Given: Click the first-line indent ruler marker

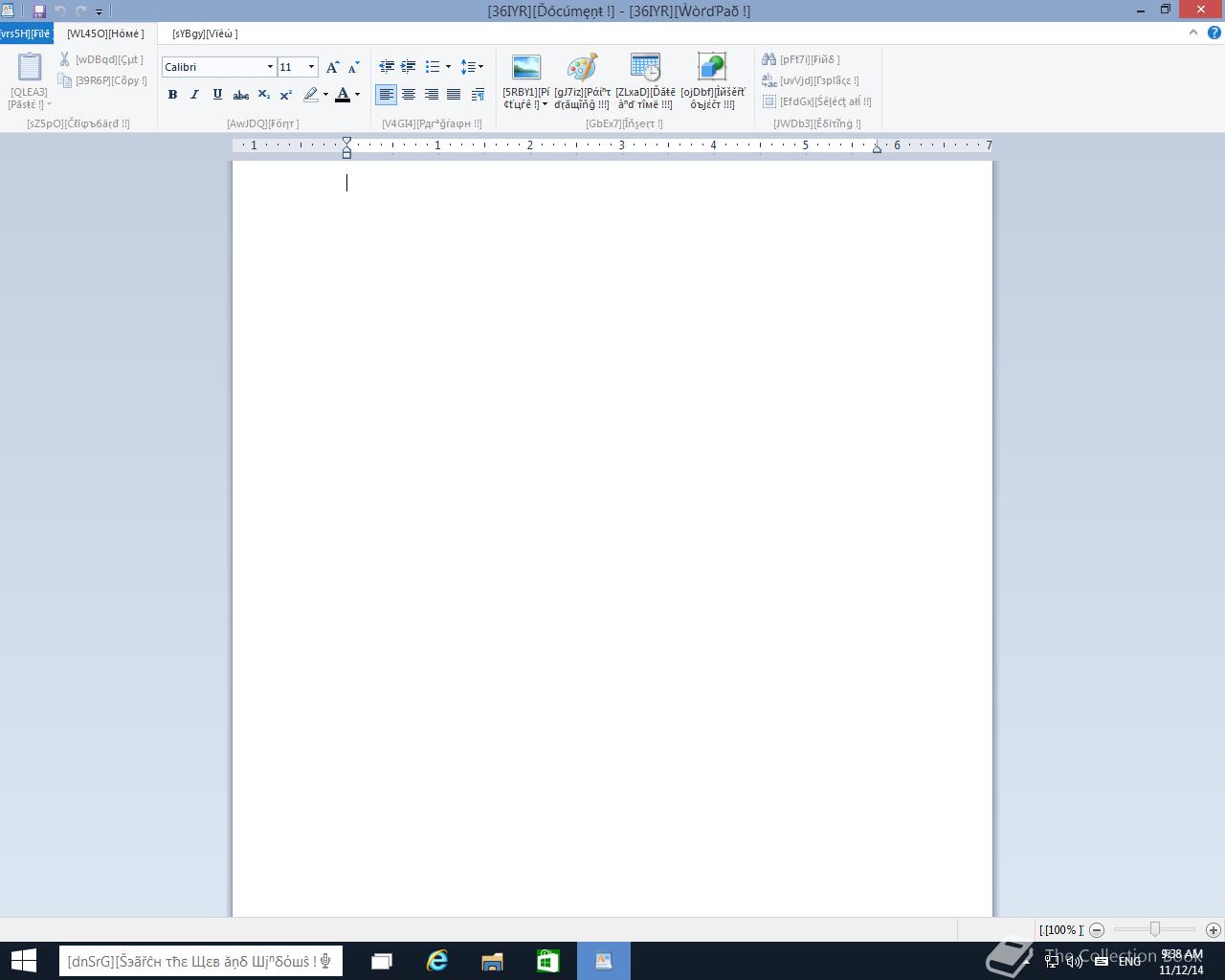Looking at the screenshot, I should [347, 142].
